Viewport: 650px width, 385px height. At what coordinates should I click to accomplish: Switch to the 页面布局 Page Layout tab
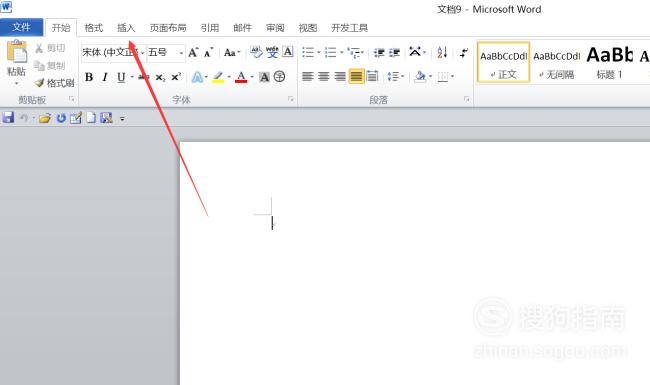(168, 28)
